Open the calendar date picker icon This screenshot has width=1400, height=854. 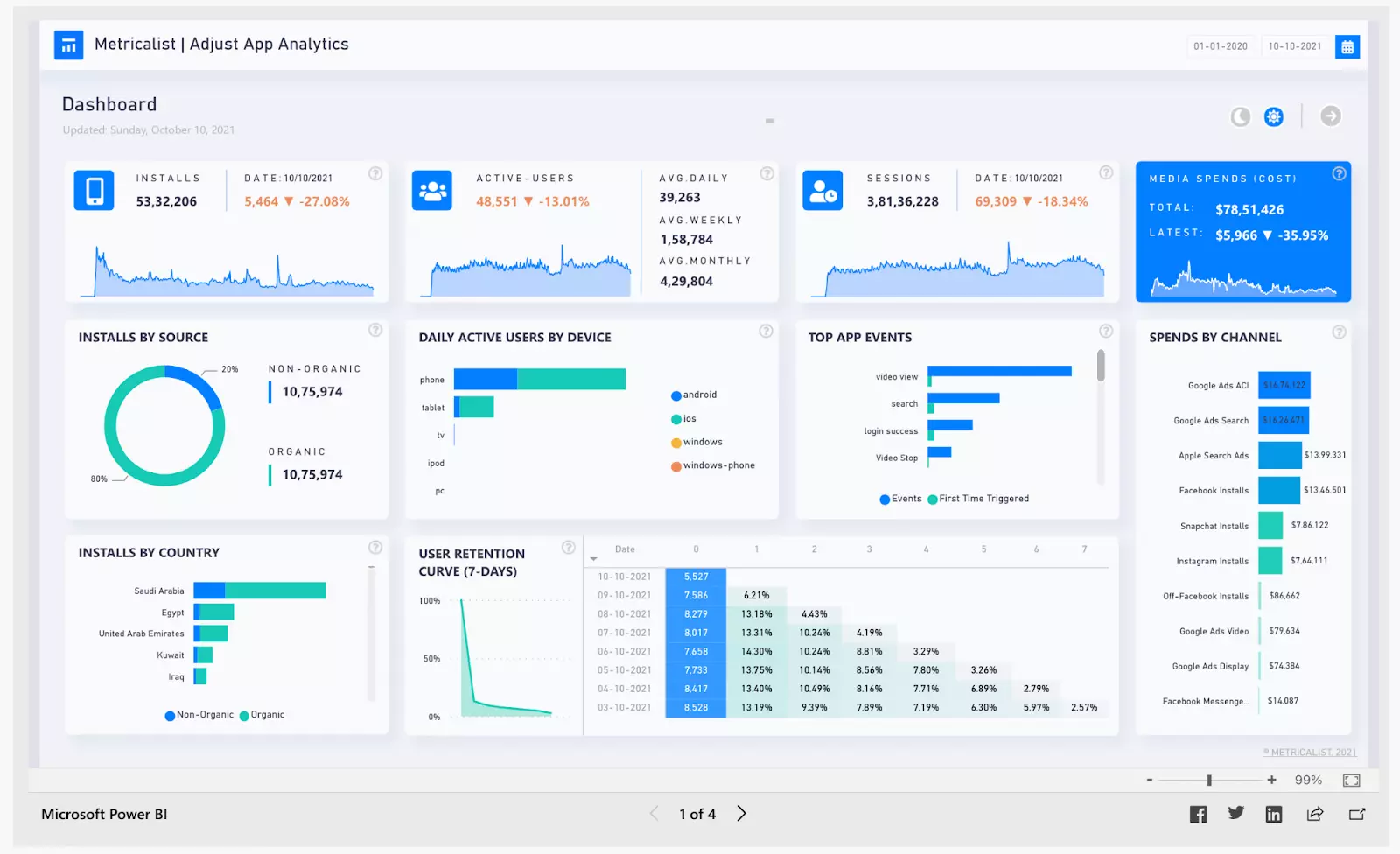(1347, 46)
